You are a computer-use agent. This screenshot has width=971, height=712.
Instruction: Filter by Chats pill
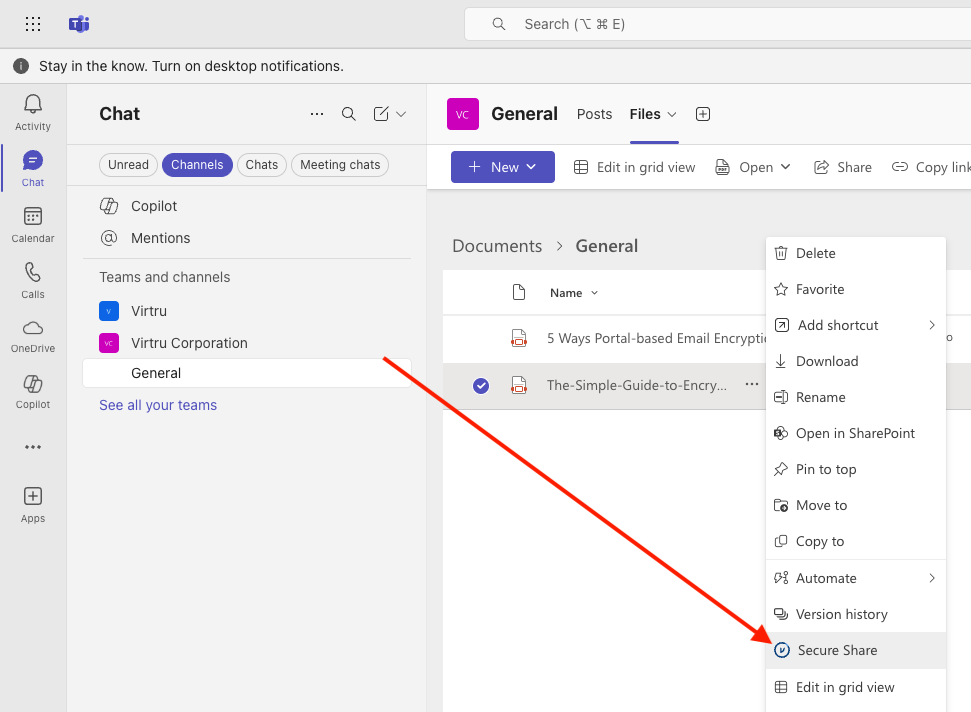point(261,165)
